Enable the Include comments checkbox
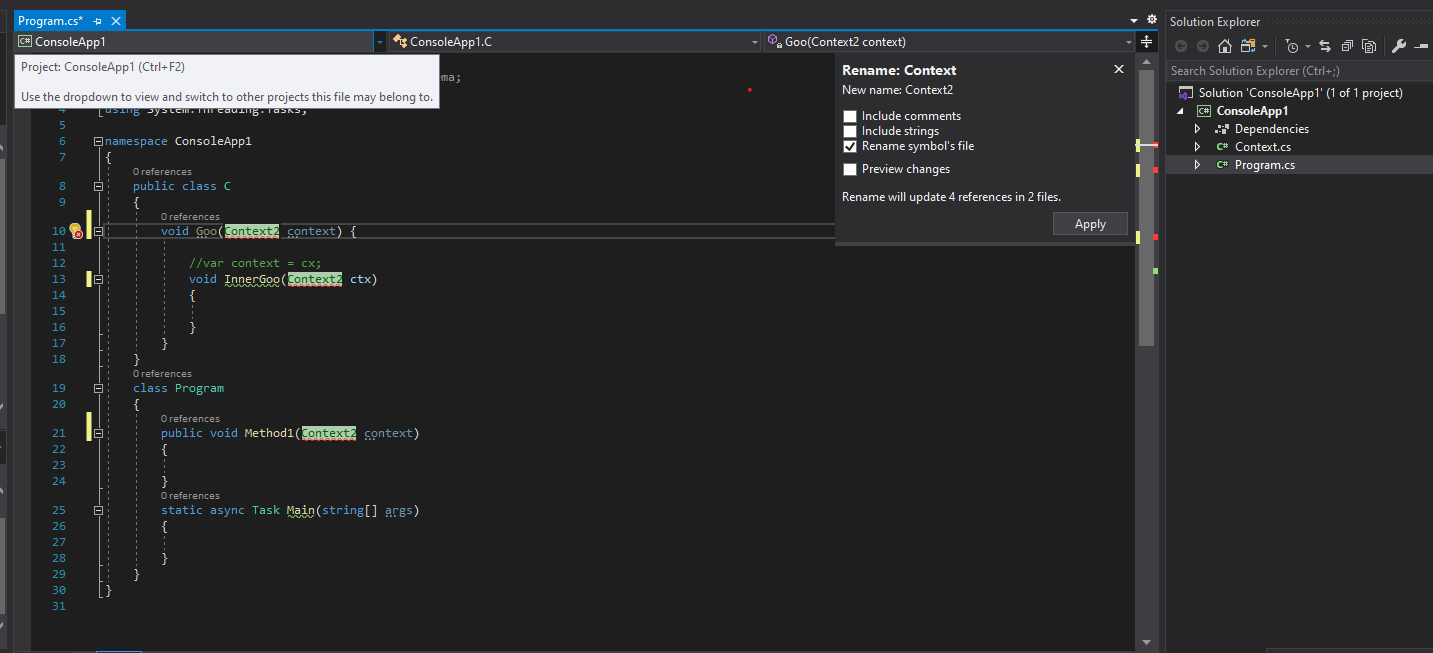 pos(850,115)
